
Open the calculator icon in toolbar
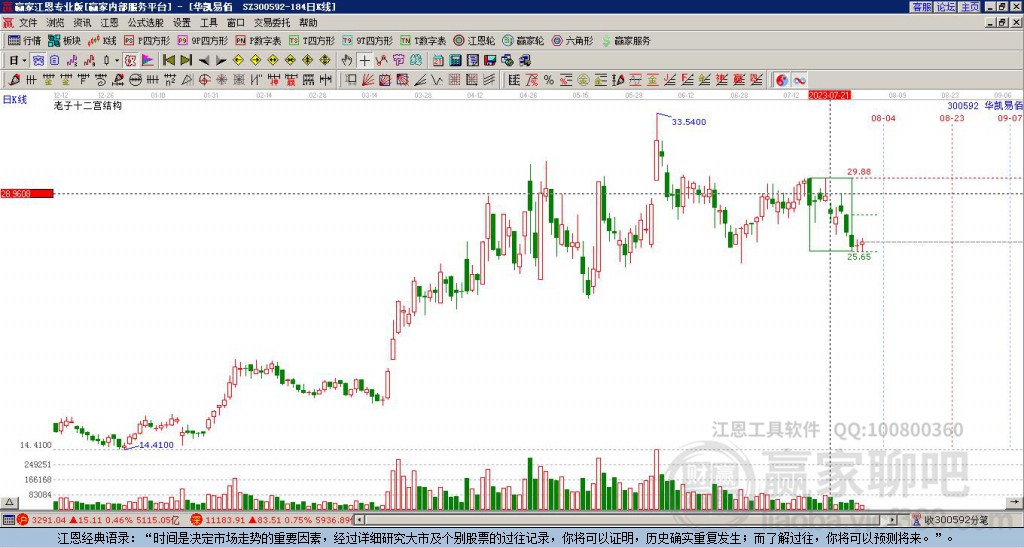point(455,60)
